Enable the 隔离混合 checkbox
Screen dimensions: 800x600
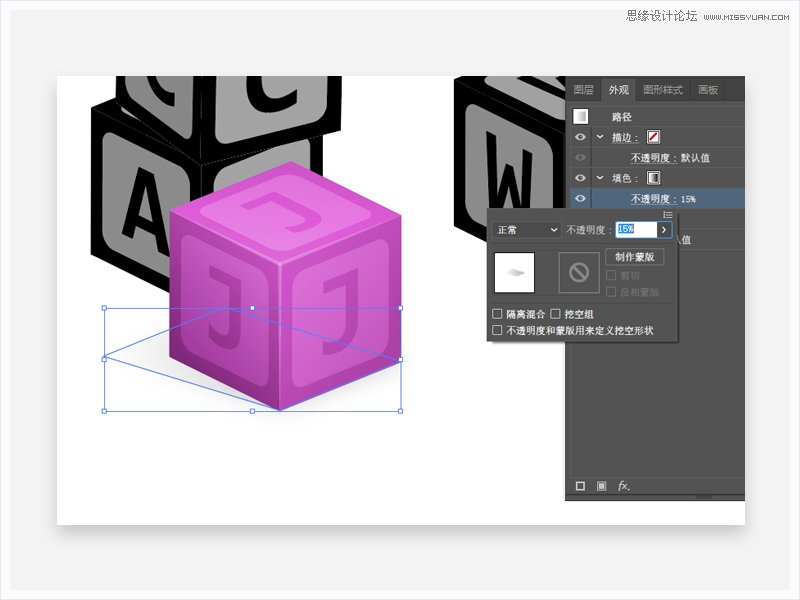[x=497, y=313]
